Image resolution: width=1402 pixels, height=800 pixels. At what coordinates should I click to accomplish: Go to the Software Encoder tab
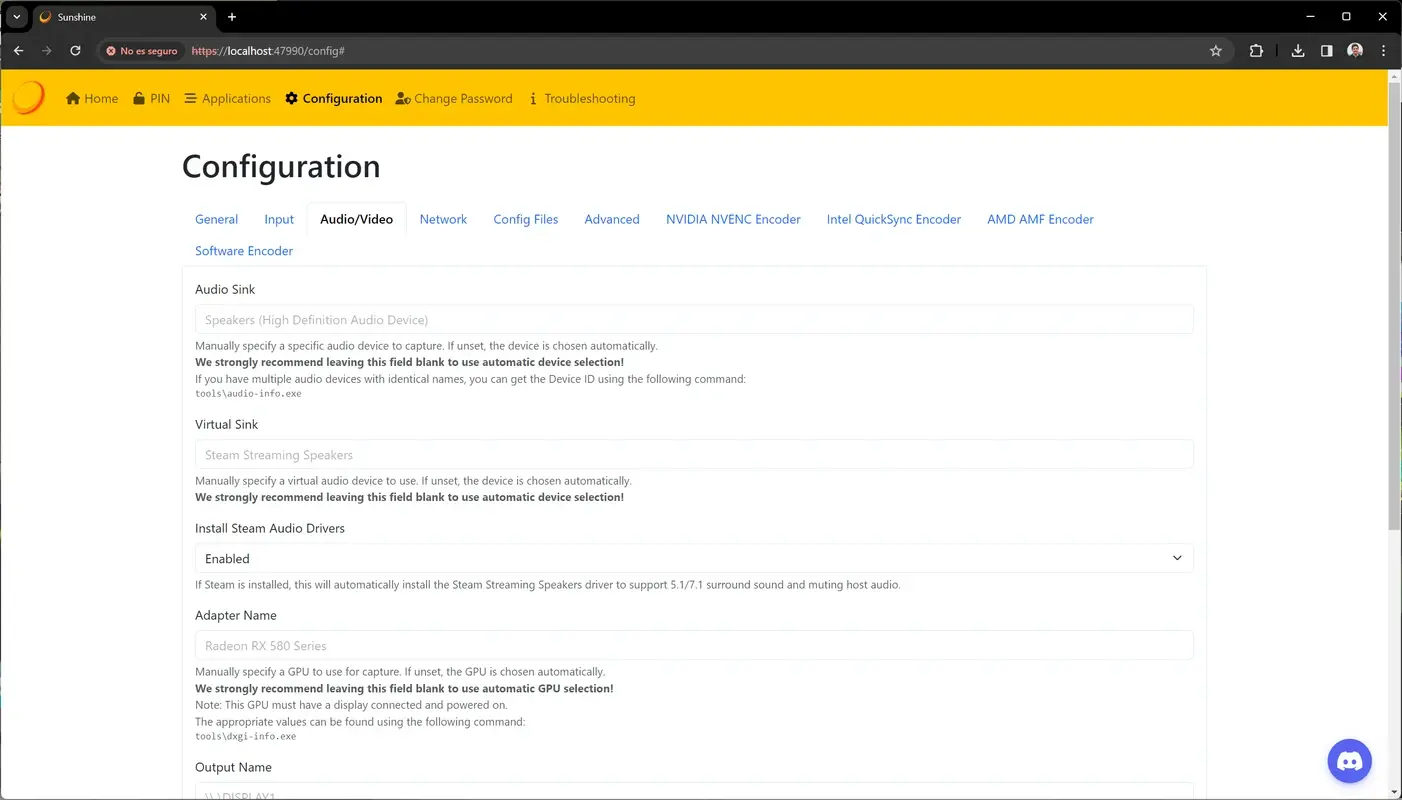pyautogui.click(x=244, y=250)
